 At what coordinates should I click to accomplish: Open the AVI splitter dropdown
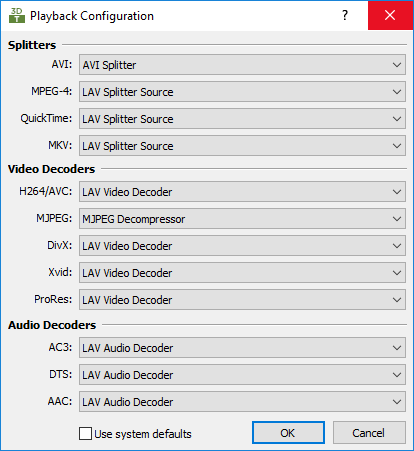(x=242, y=65)
